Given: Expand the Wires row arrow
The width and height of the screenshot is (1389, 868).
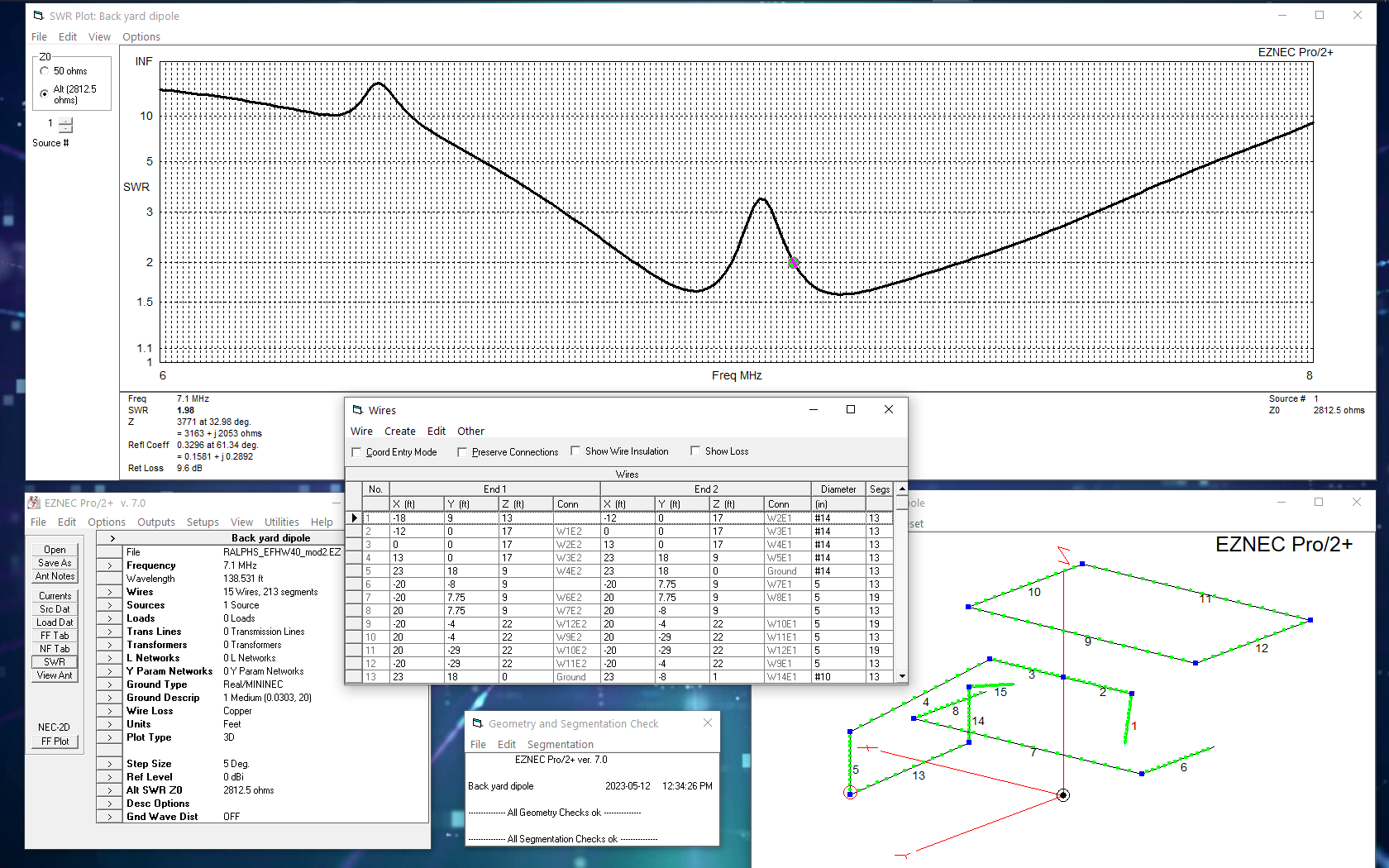Looking at the screenshot, I should 110,592.
